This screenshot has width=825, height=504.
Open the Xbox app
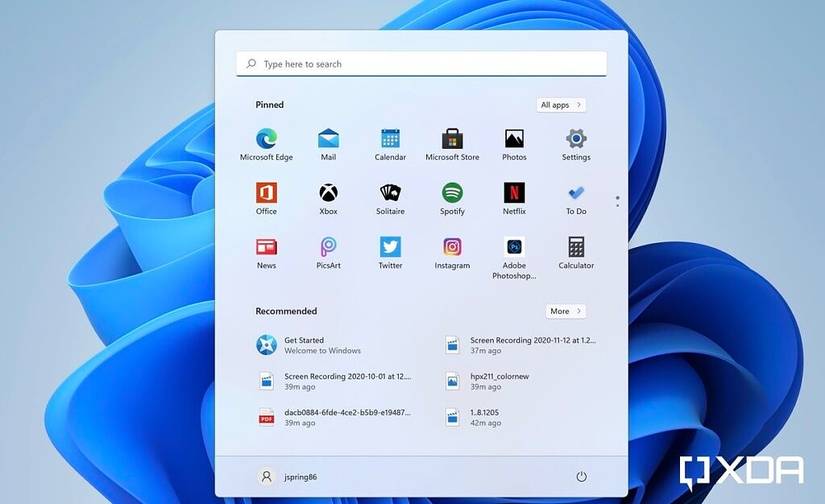[x=328, y=199]
